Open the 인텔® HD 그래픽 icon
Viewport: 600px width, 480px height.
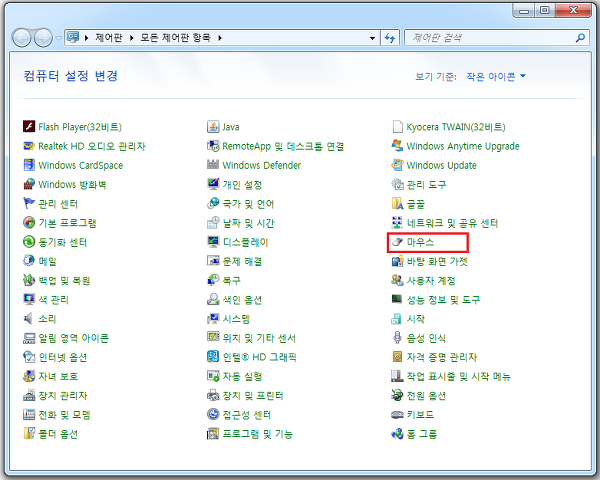(x=213, y=357)
